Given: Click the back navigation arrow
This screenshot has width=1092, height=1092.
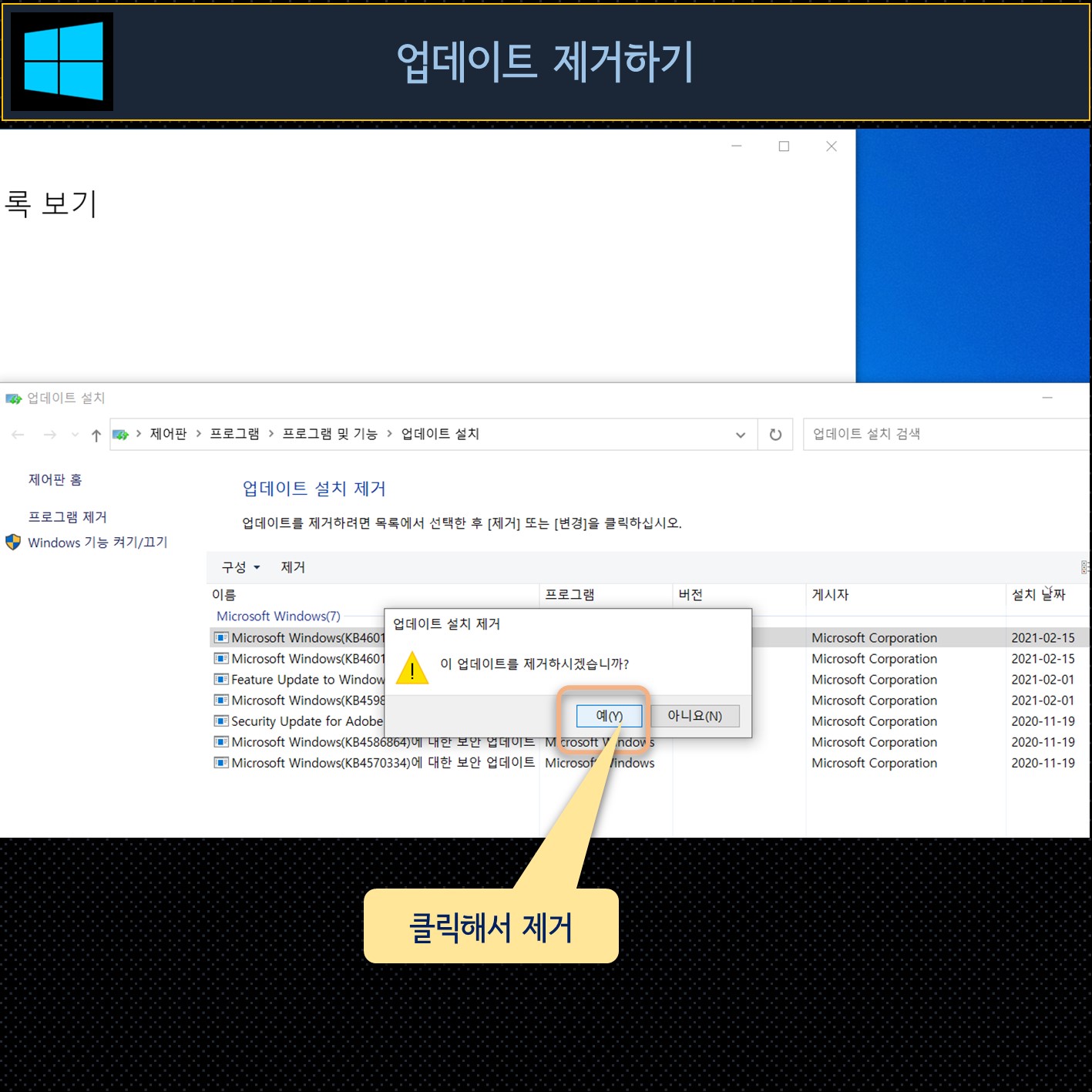Looking at the screenshot, I should 18,435.
